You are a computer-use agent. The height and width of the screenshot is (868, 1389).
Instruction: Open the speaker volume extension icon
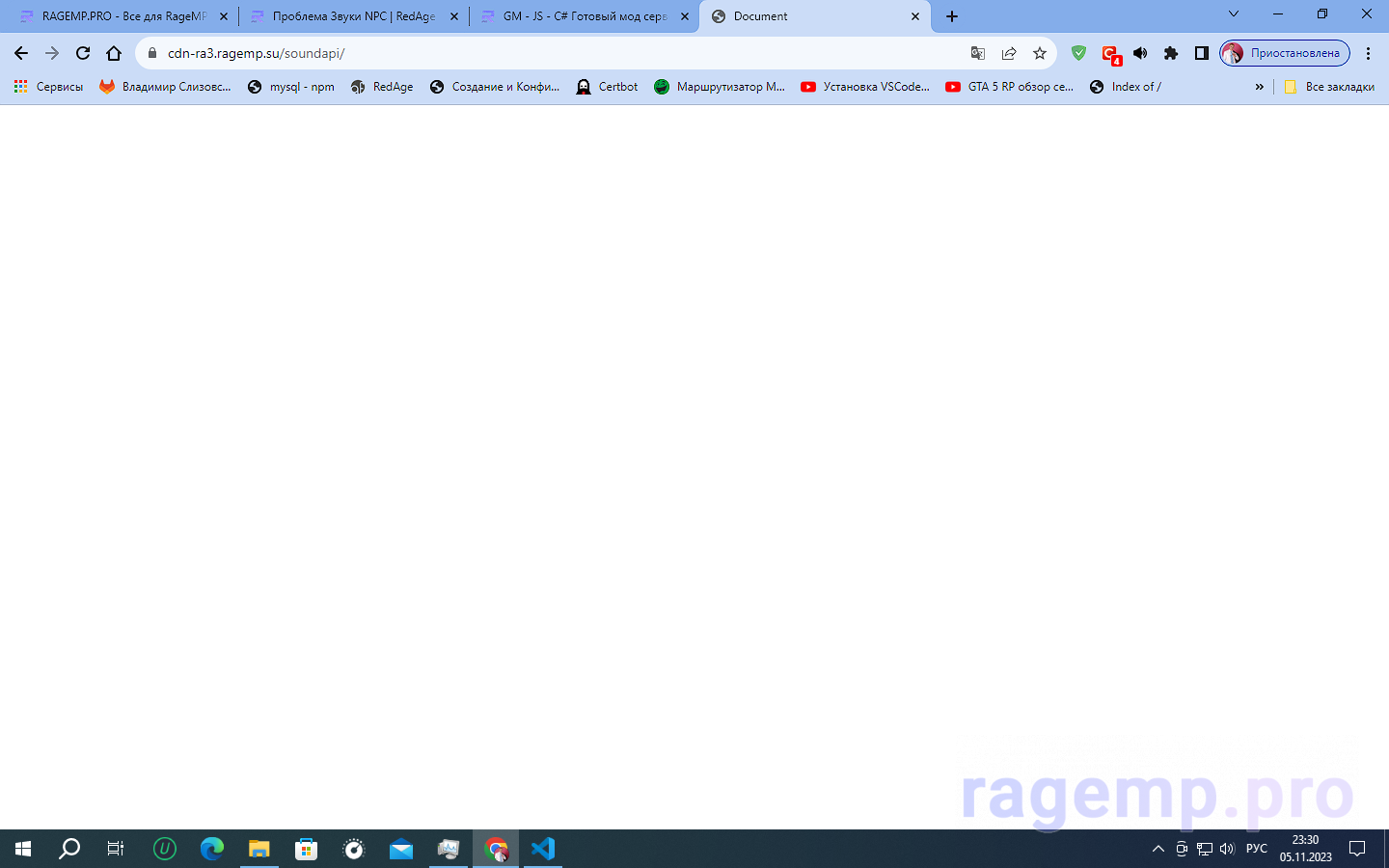click(x=1140, y=53)
